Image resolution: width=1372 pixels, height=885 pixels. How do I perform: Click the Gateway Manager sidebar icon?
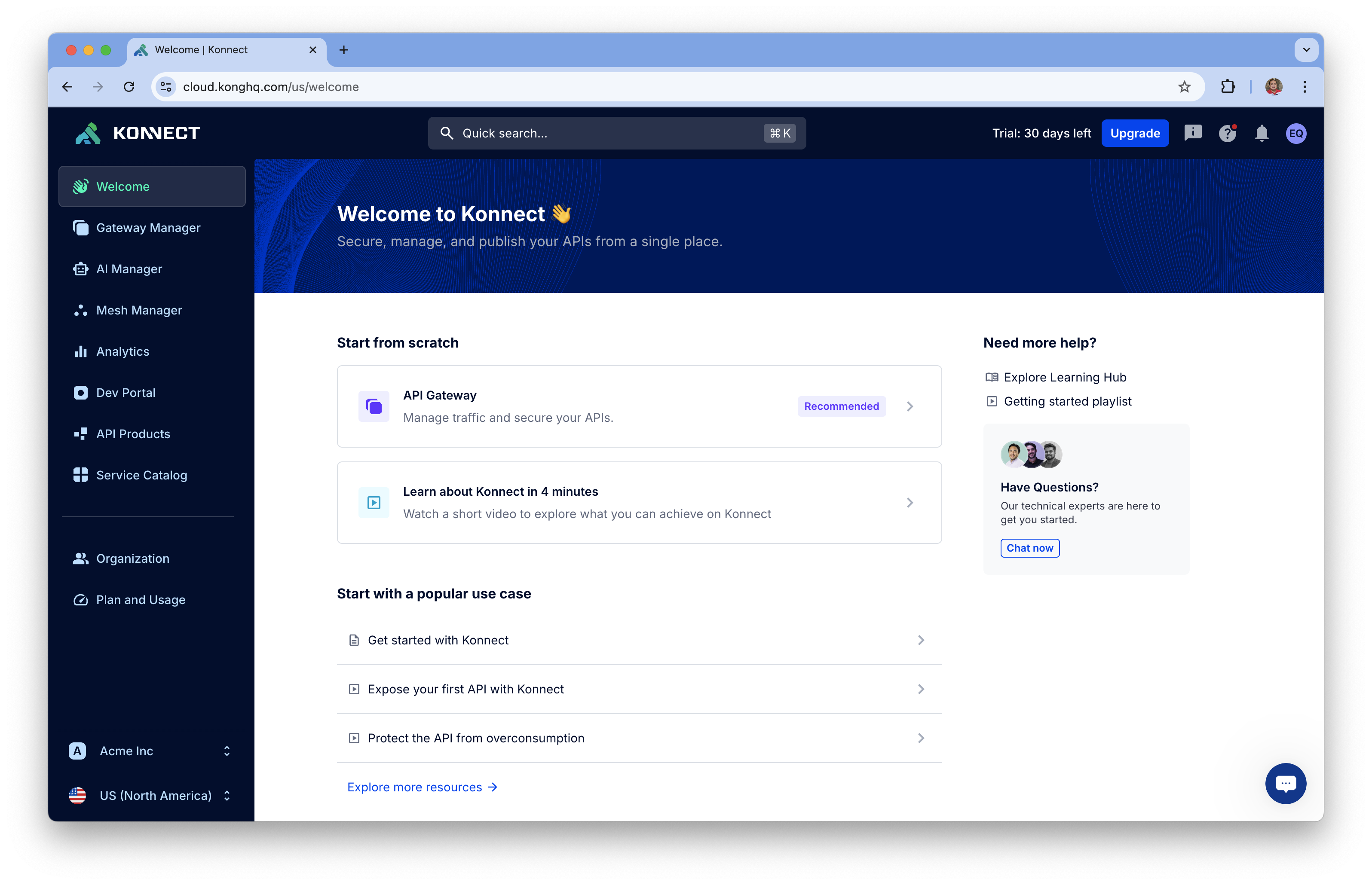[x=80, y=228]
